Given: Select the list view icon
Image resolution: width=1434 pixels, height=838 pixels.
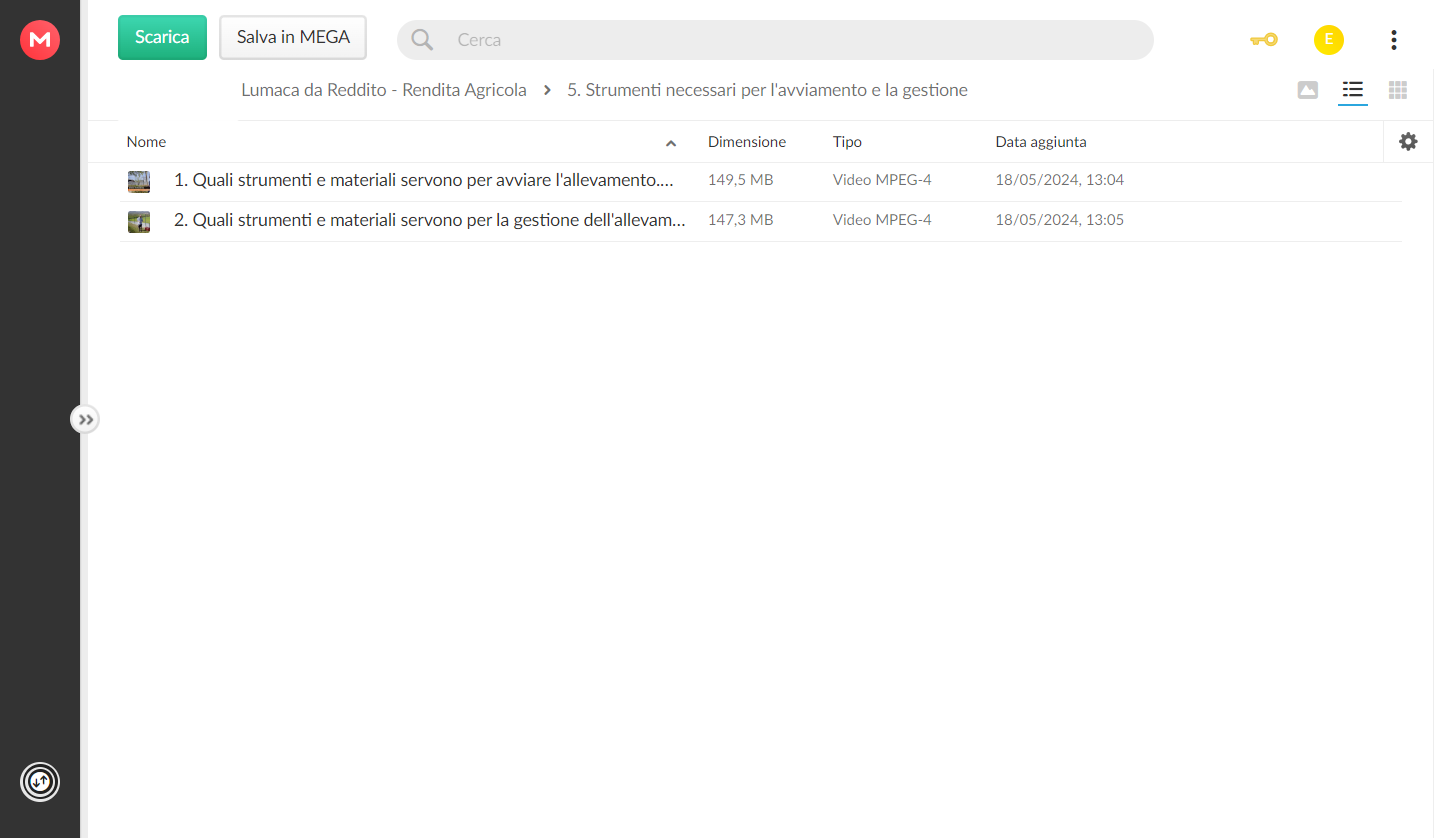Looking at the screenshot, I should (x=1352, y=90).
